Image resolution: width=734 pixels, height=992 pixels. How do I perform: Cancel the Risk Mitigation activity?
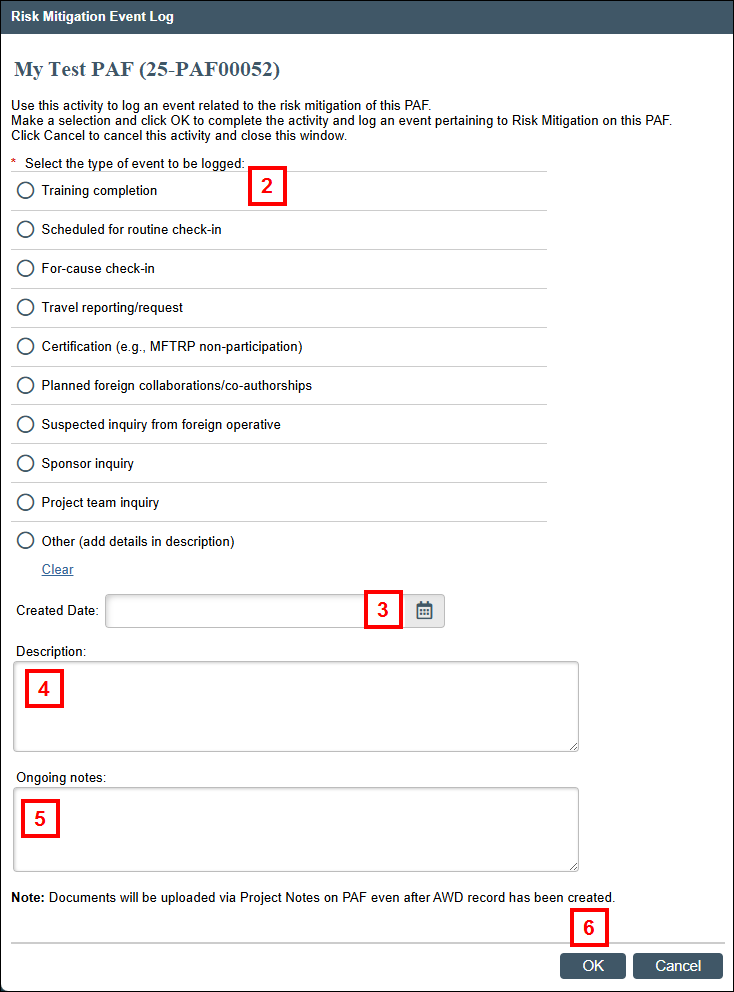click(677, 966)
